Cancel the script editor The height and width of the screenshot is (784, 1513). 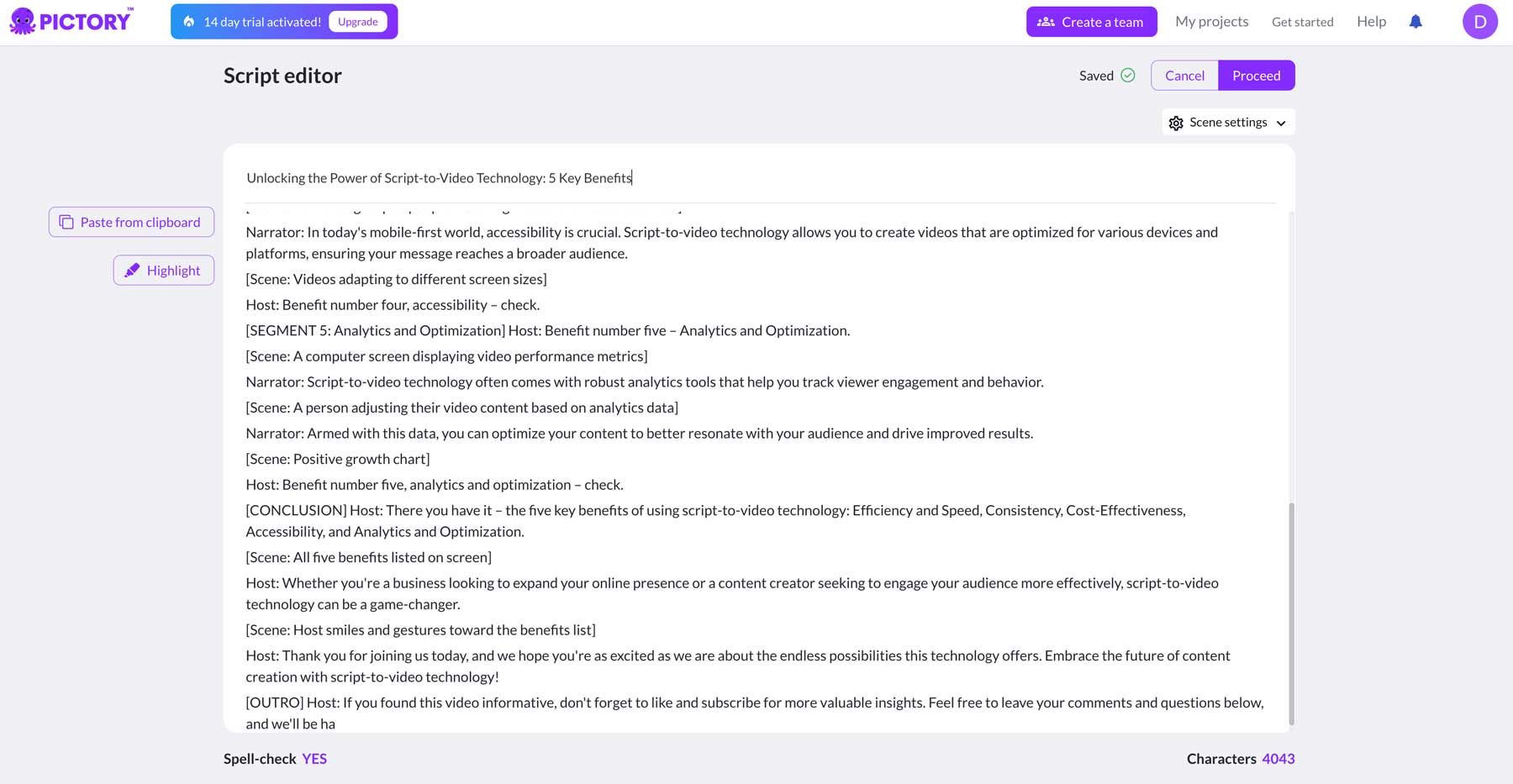(1184, 76)
